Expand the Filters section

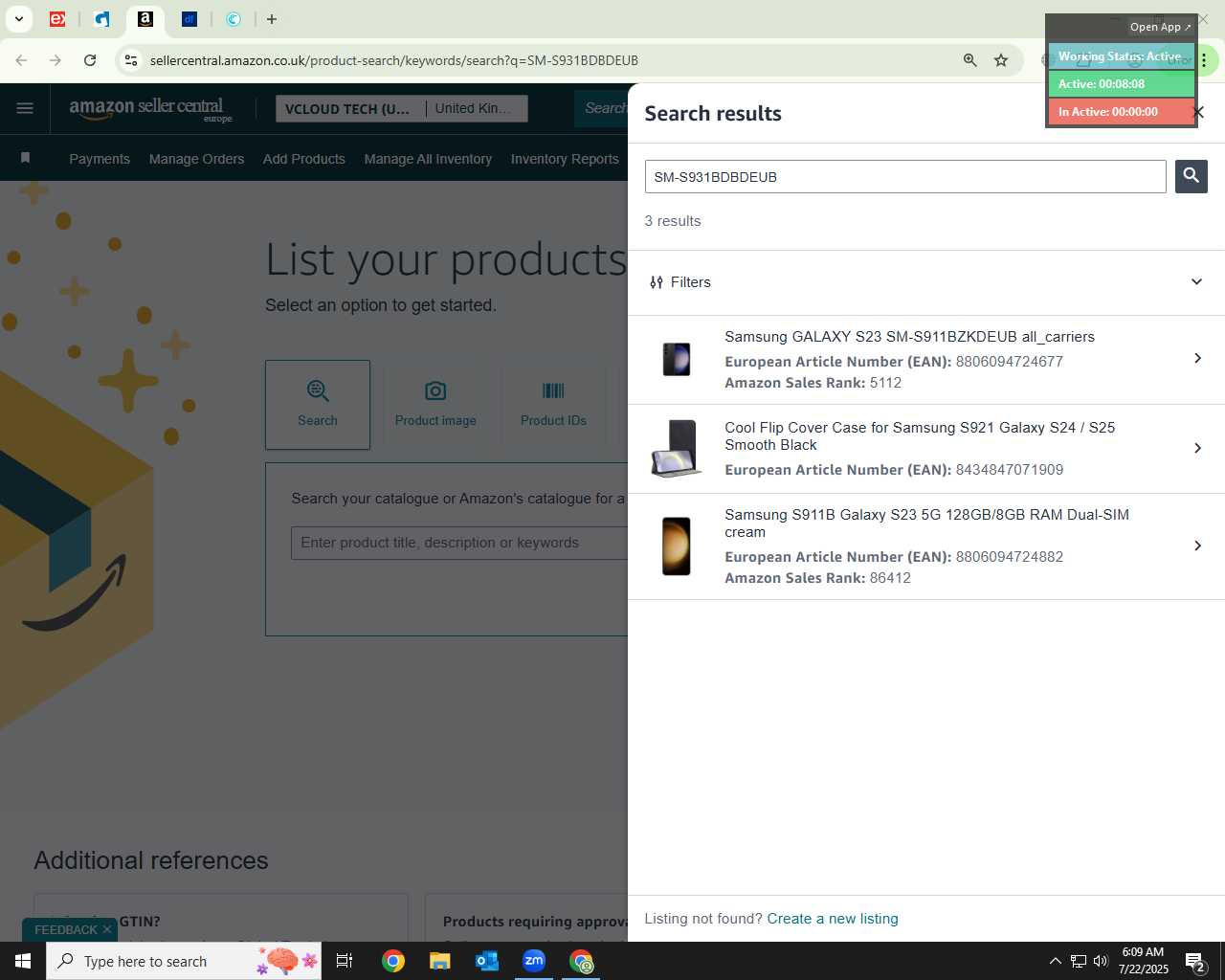coord(926,282)
